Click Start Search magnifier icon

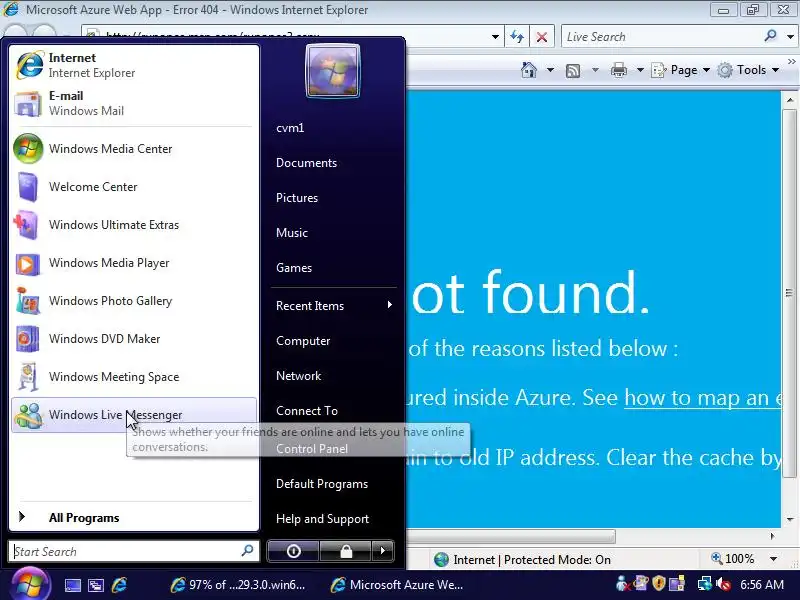tap(247, 551)
